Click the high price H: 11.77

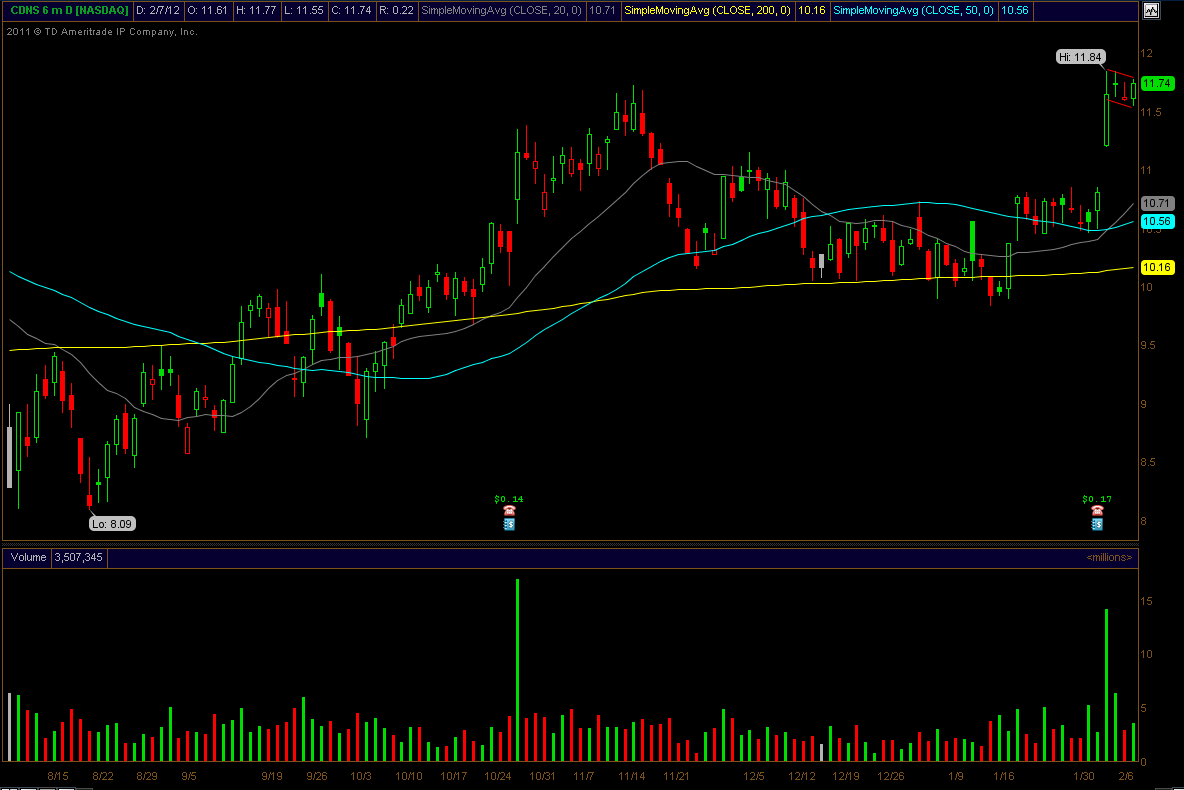tap(256, 11)
